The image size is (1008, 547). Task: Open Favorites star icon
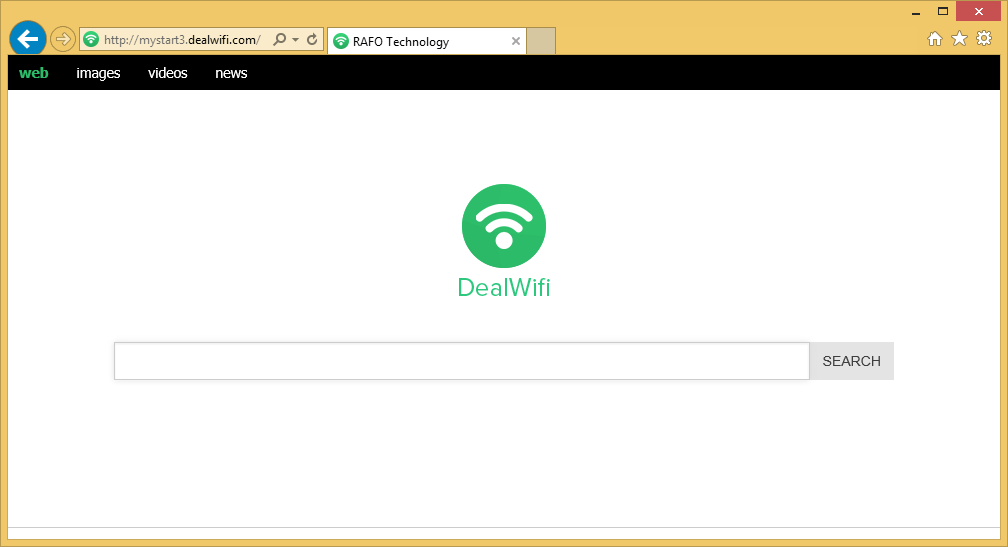[x=959, y=39]
